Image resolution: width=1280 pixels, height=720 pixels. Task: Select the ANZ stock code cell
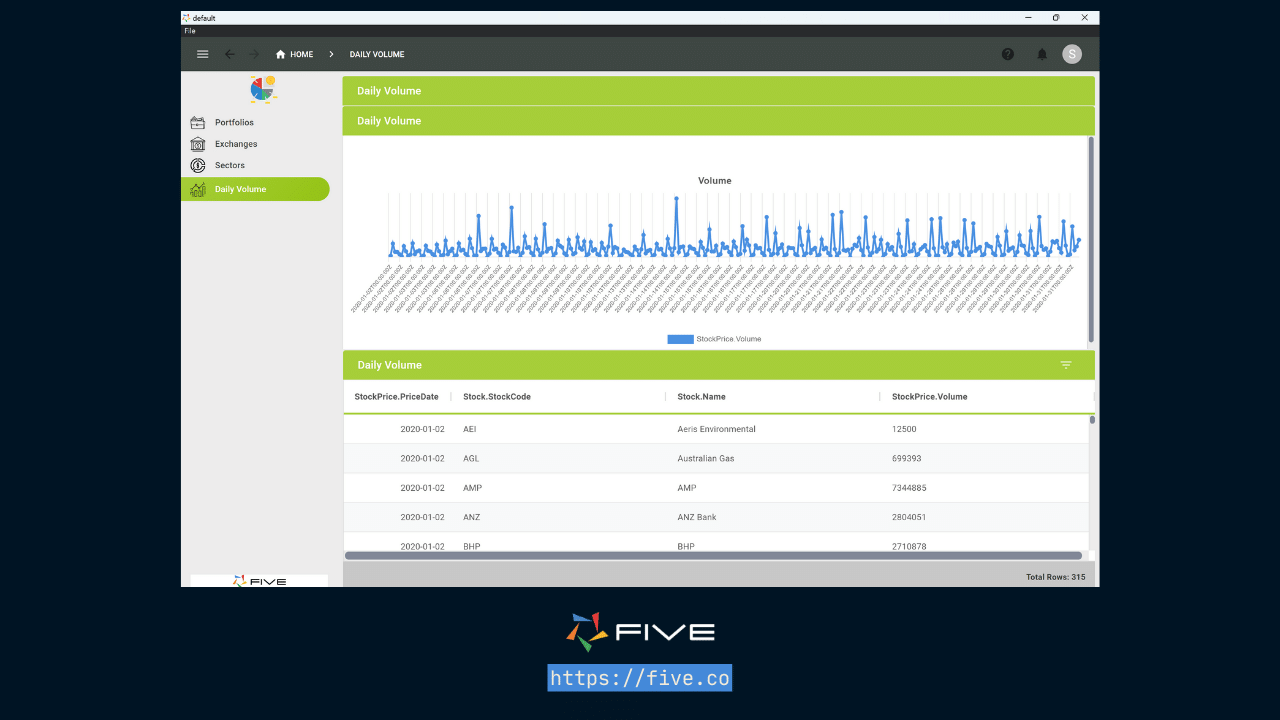click(x=472, y=517)
